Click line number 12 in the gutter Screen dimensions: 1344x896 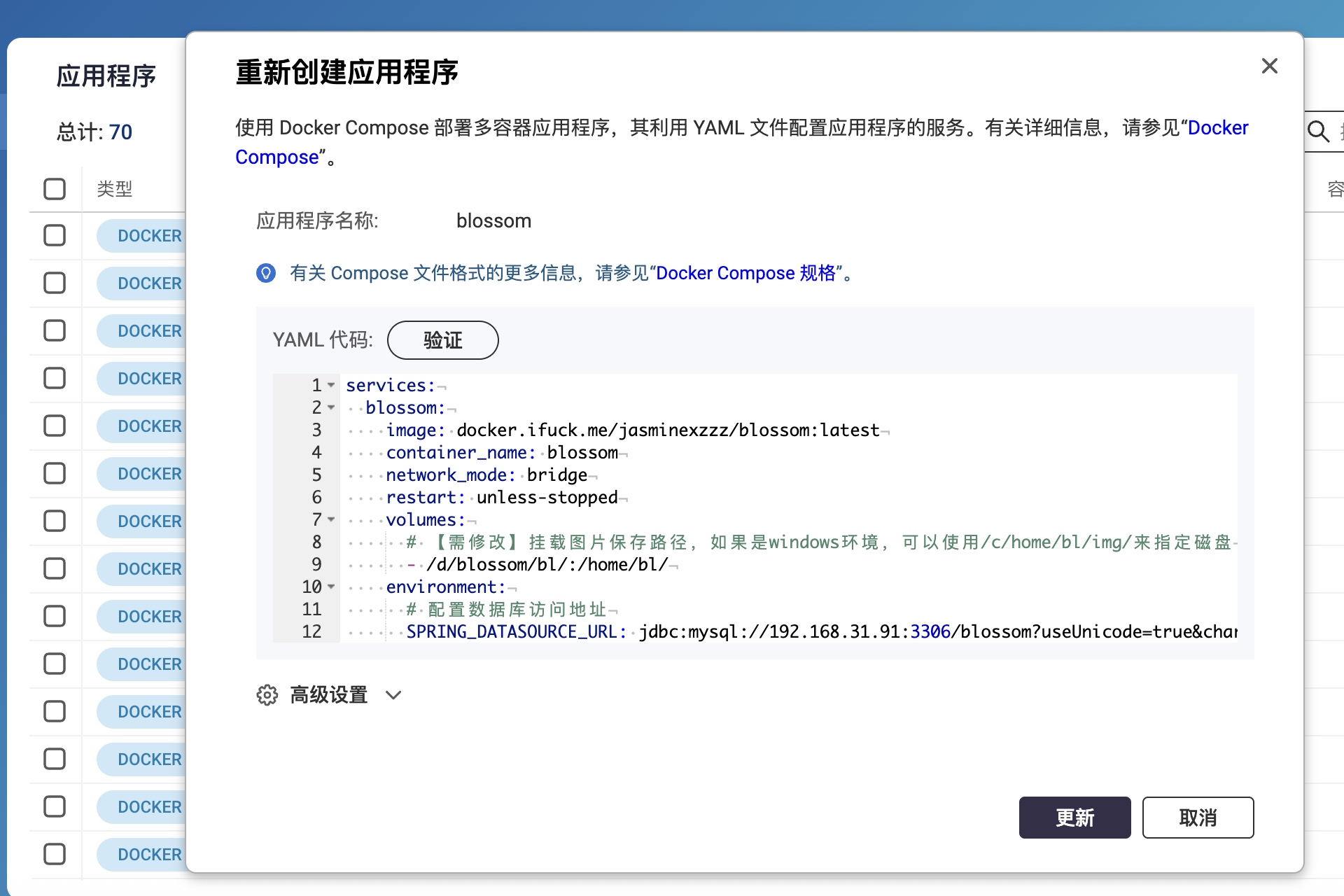[x=311, y=631]
